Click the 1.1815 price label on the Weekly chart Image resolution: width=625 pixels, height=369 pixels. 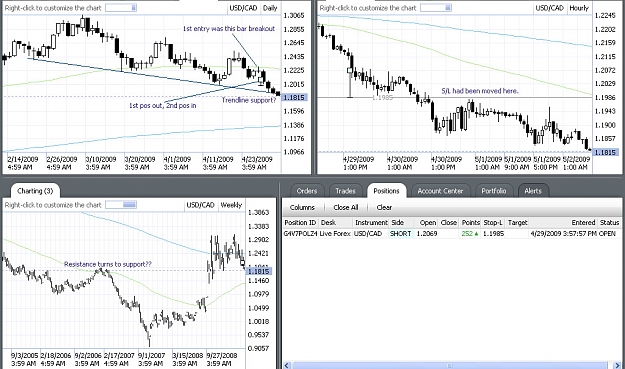(259, 271)
